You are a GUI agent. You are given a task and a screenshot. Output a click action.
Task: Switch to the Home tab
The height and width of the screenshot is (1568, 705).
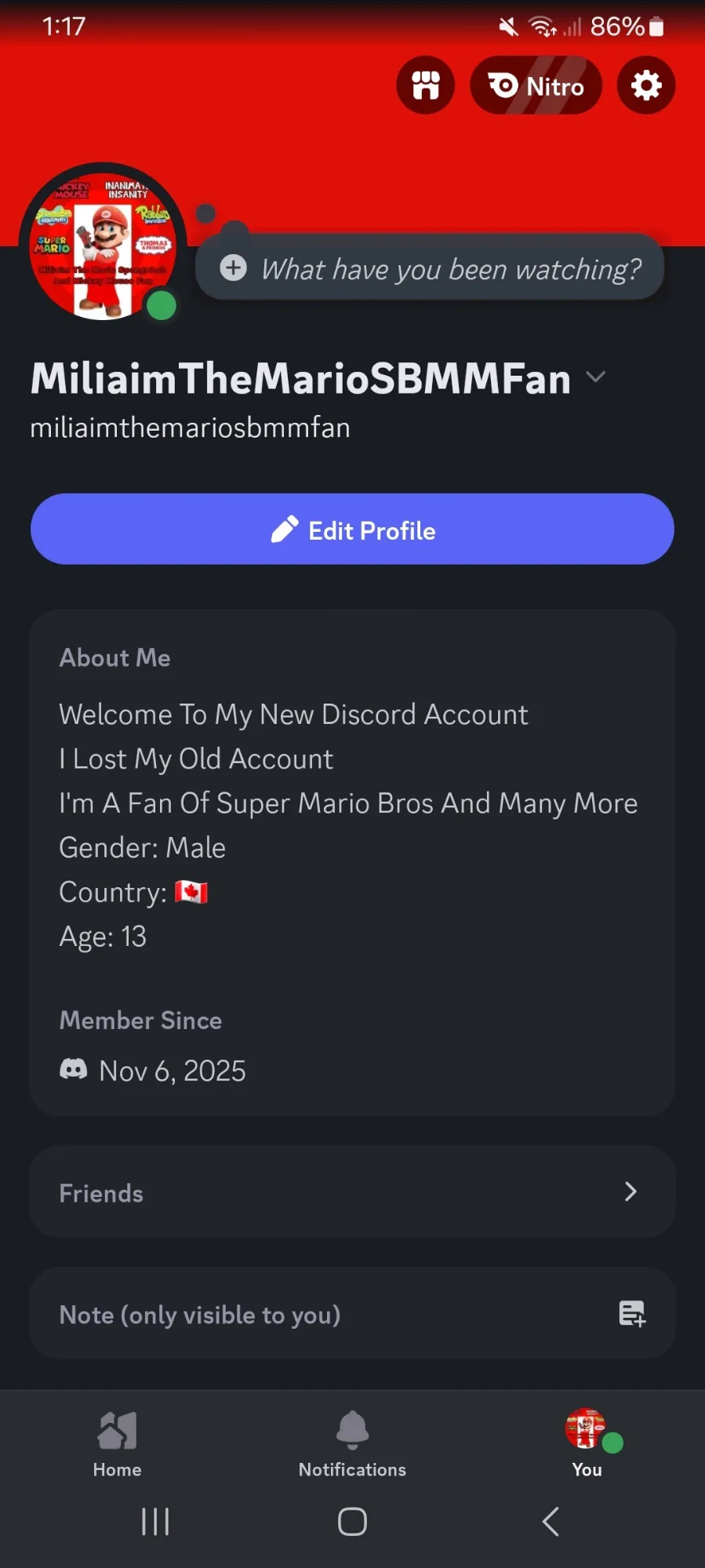point(117,1444)
